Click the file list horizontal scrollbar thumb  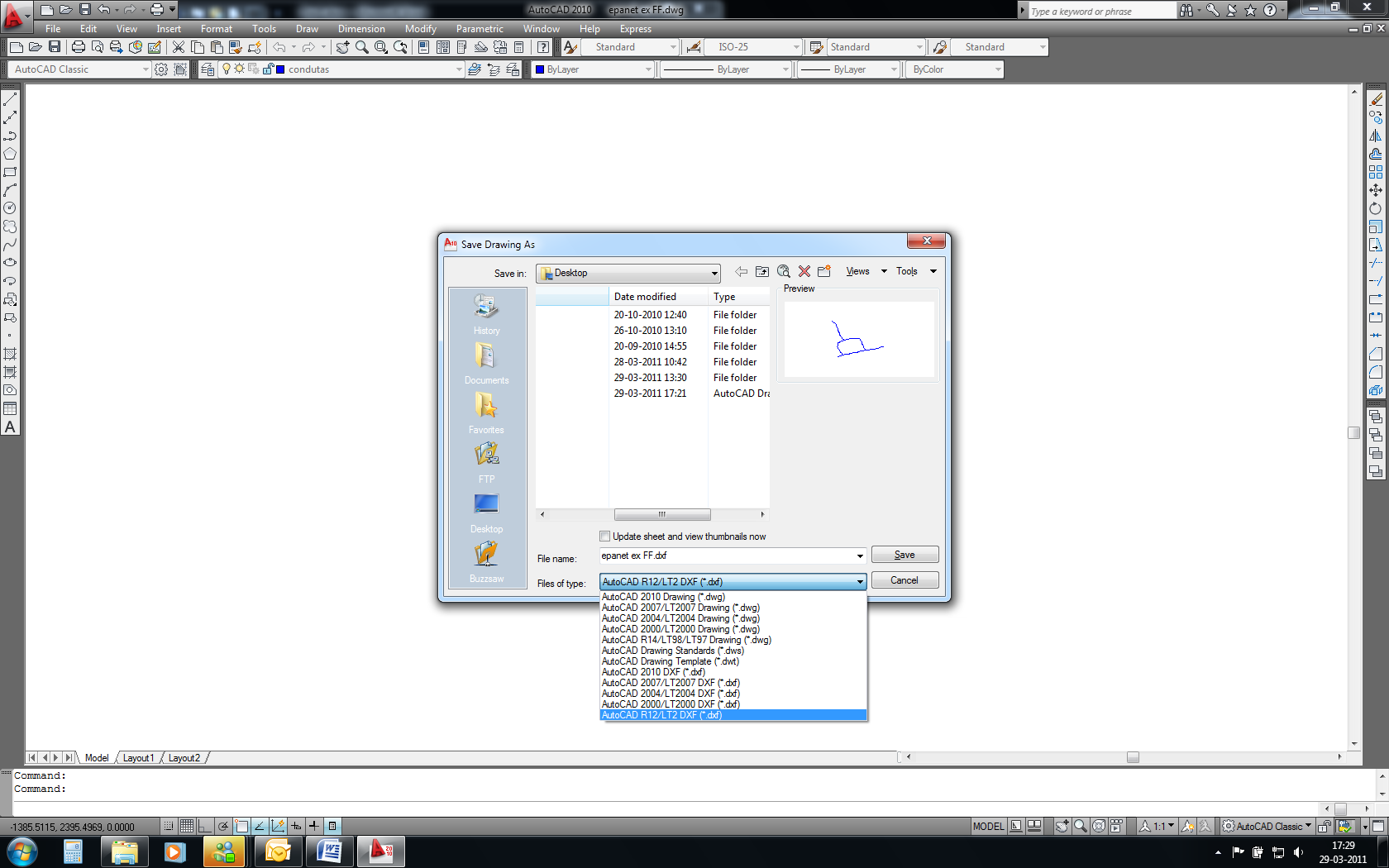click(662, 514)
